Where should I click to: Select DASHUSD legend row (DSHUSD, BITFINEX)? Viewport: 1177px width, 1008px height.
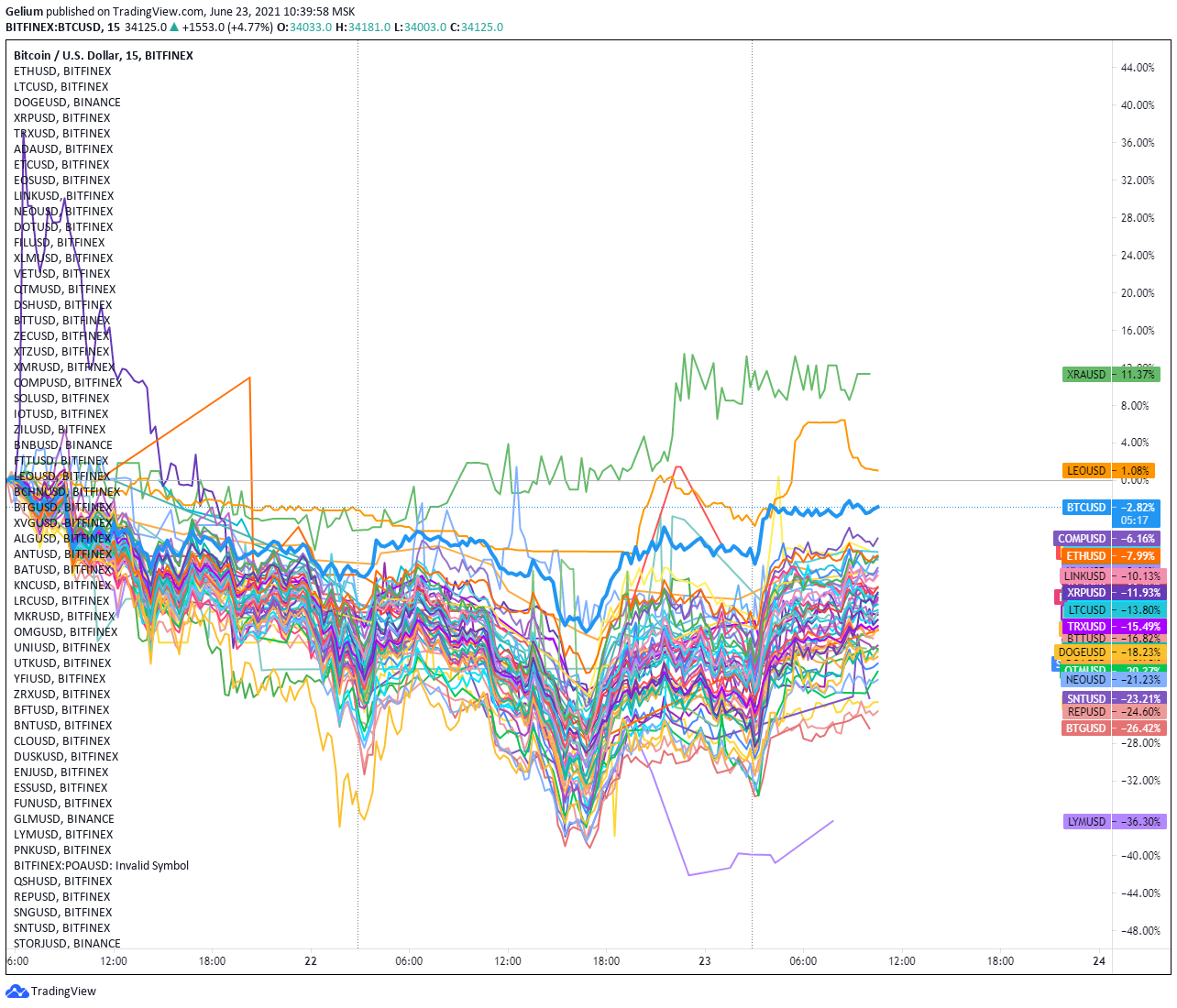(63, 304)
